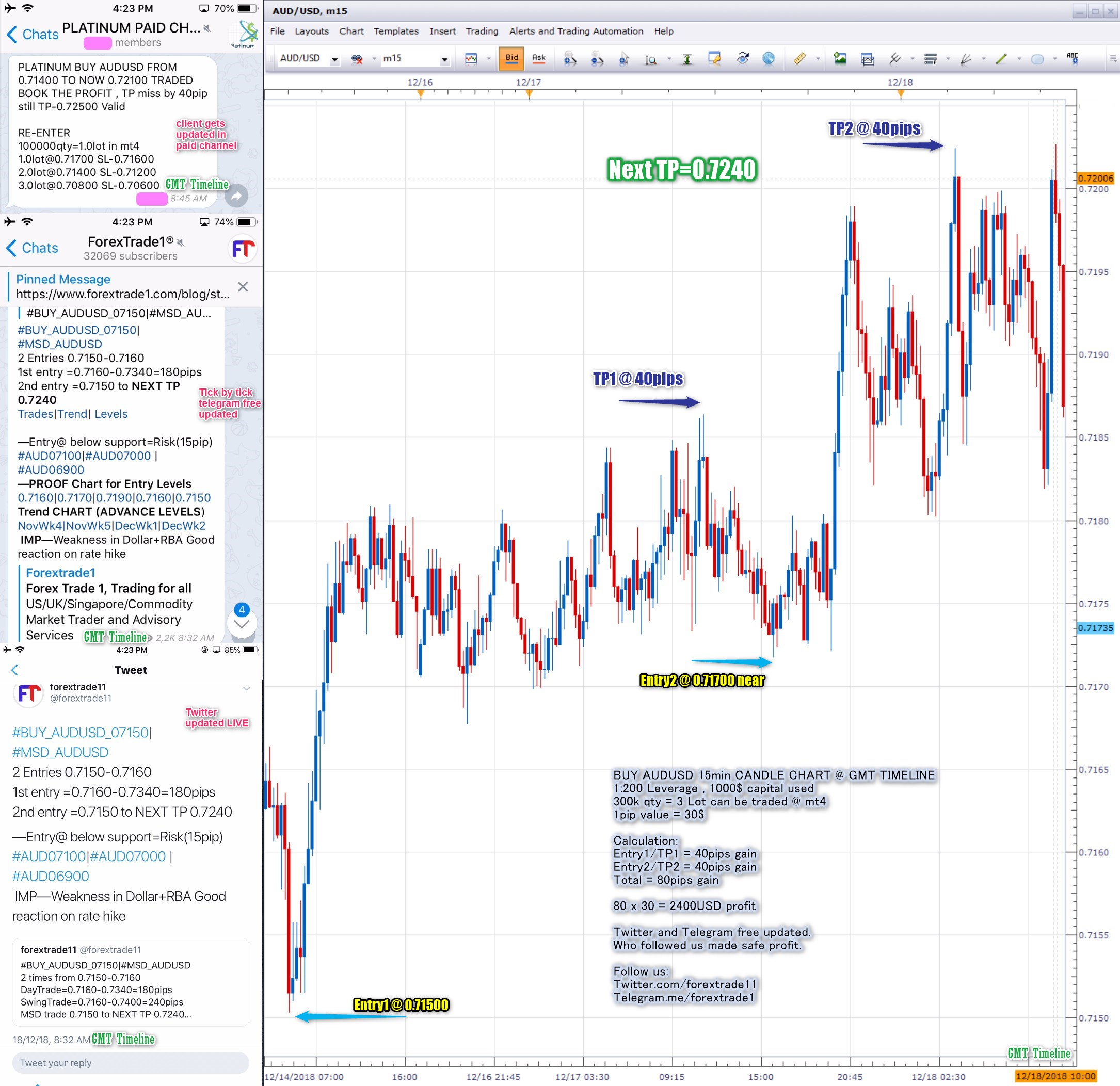Open the File menu
The height and width of the screenshot is (1086, 1120).
point(277,31)
